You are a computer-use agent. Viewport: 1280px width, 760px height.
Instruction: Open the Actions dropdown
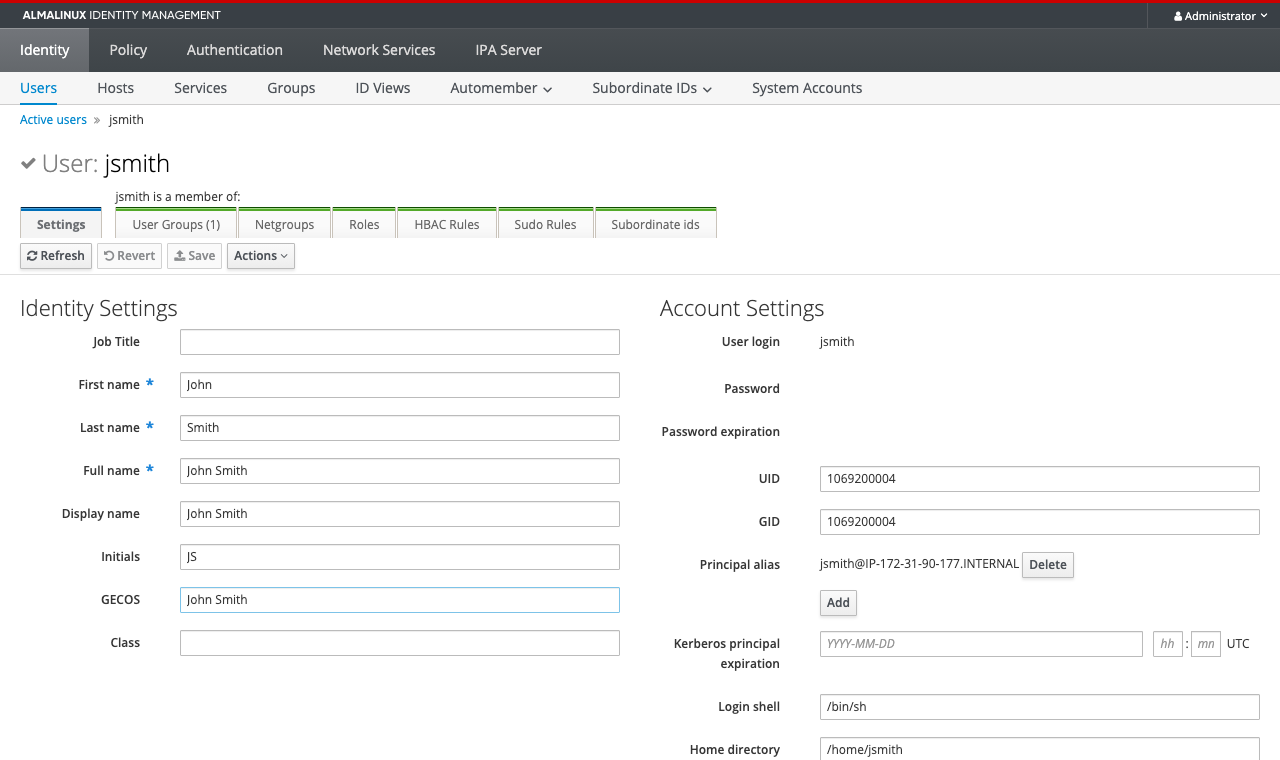tap(261, 256)
